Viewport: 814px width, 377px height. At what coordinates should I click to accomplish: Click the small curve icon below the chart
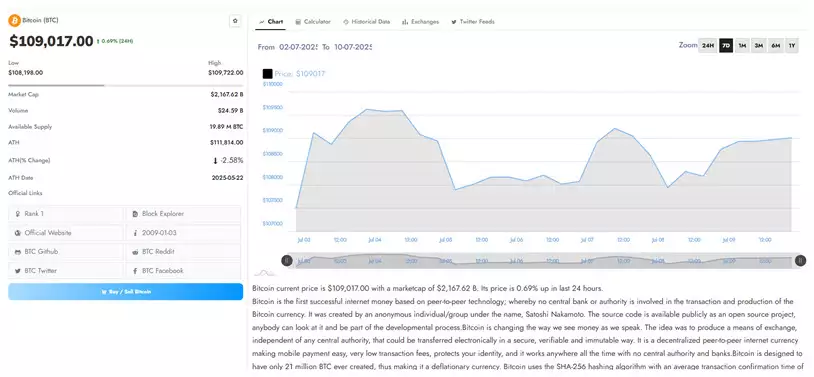click(x=265, y=272)
